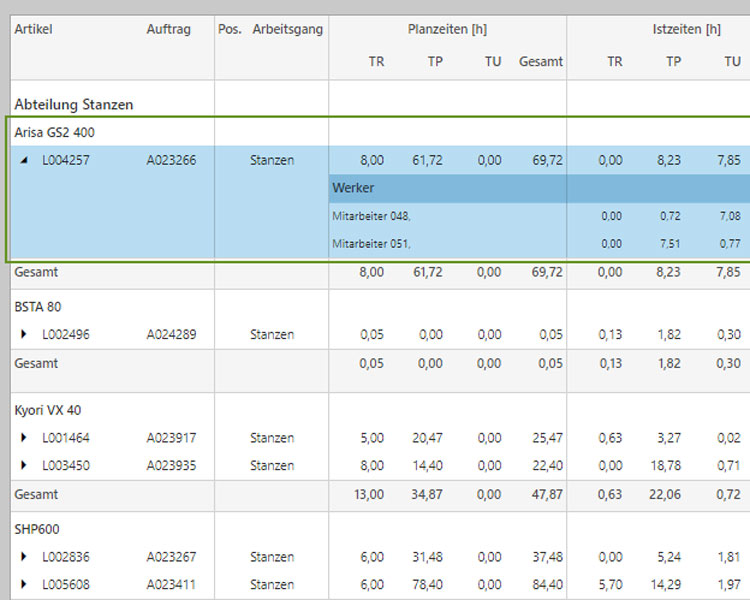Click the TR sub-header under Istzeiten
The image size is (750, 600).
(x=615, y=61)
